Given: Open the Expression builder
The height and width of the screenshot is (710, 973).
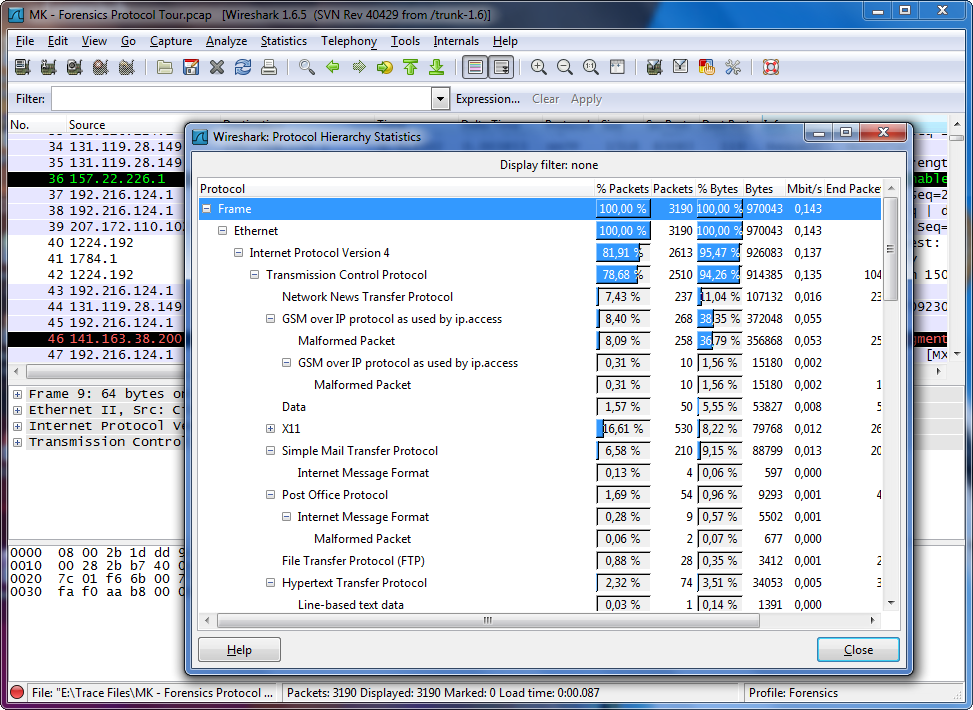Looking at the screenshot, I should (x=488, y=99).
